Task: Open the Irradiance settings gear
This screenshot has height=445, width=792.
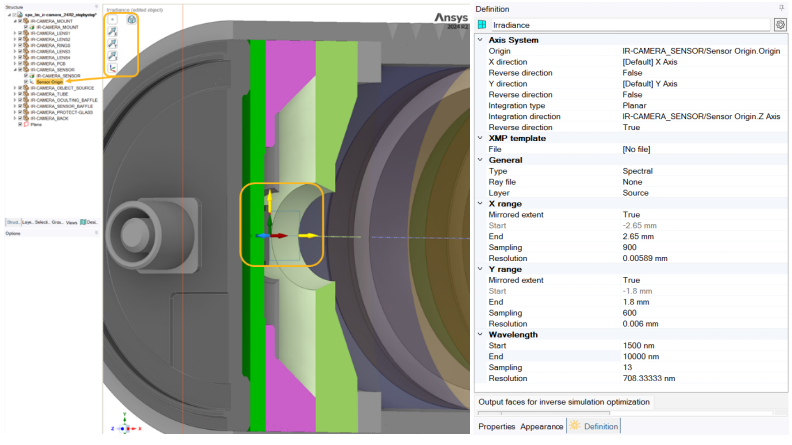Action: (x=780, y=25)
